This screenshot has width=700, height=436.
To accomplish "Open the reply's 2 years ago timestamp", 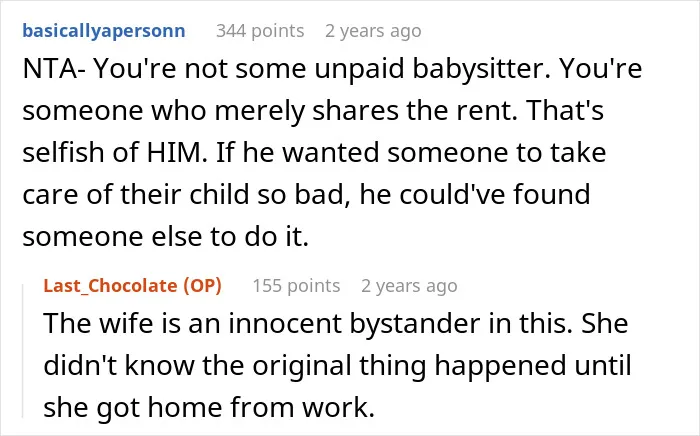I will 409,286.
